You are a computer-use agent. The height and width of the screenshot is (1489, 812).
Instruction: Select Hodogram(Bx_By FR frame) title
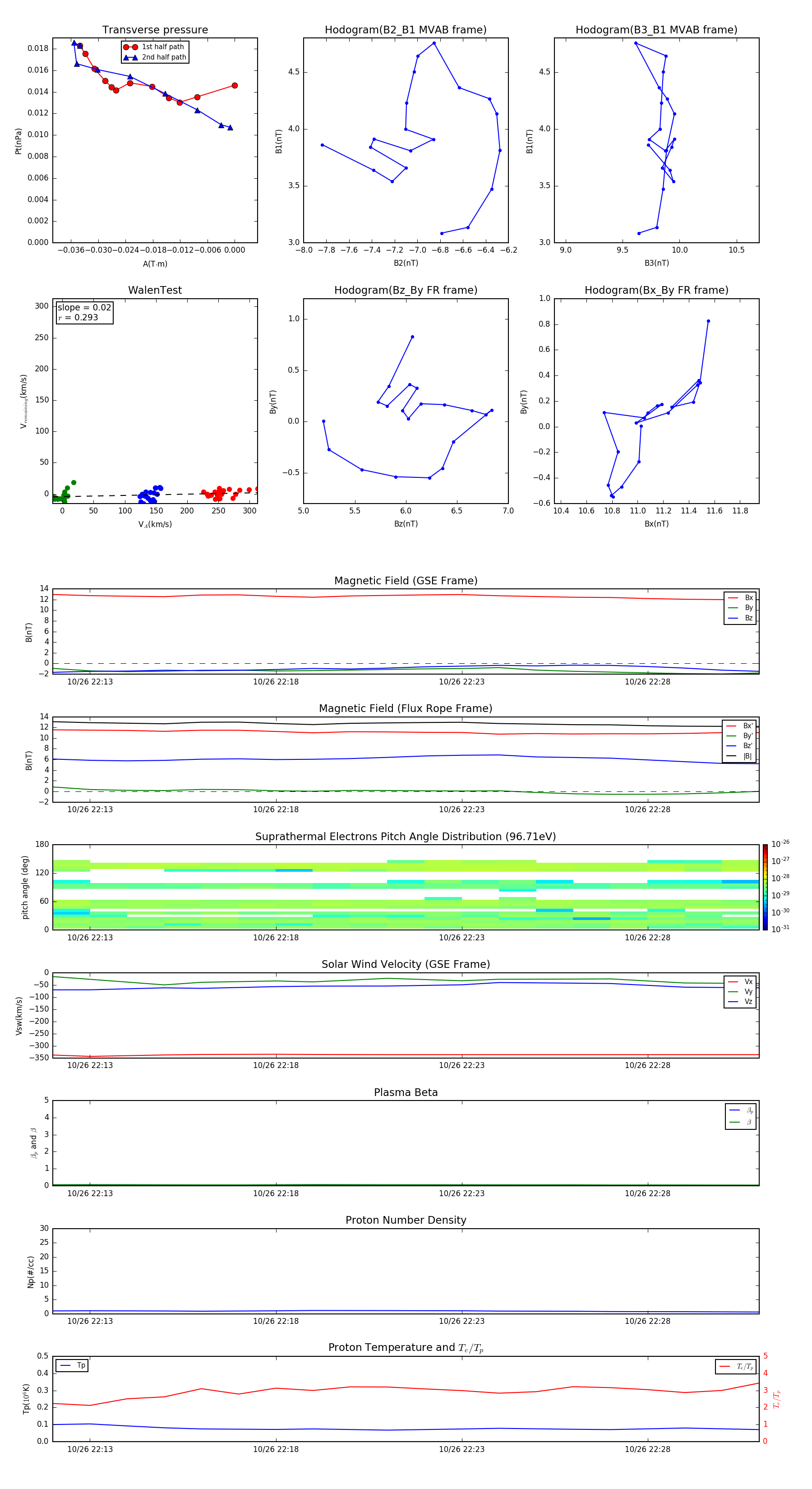[x=656, y=290]
